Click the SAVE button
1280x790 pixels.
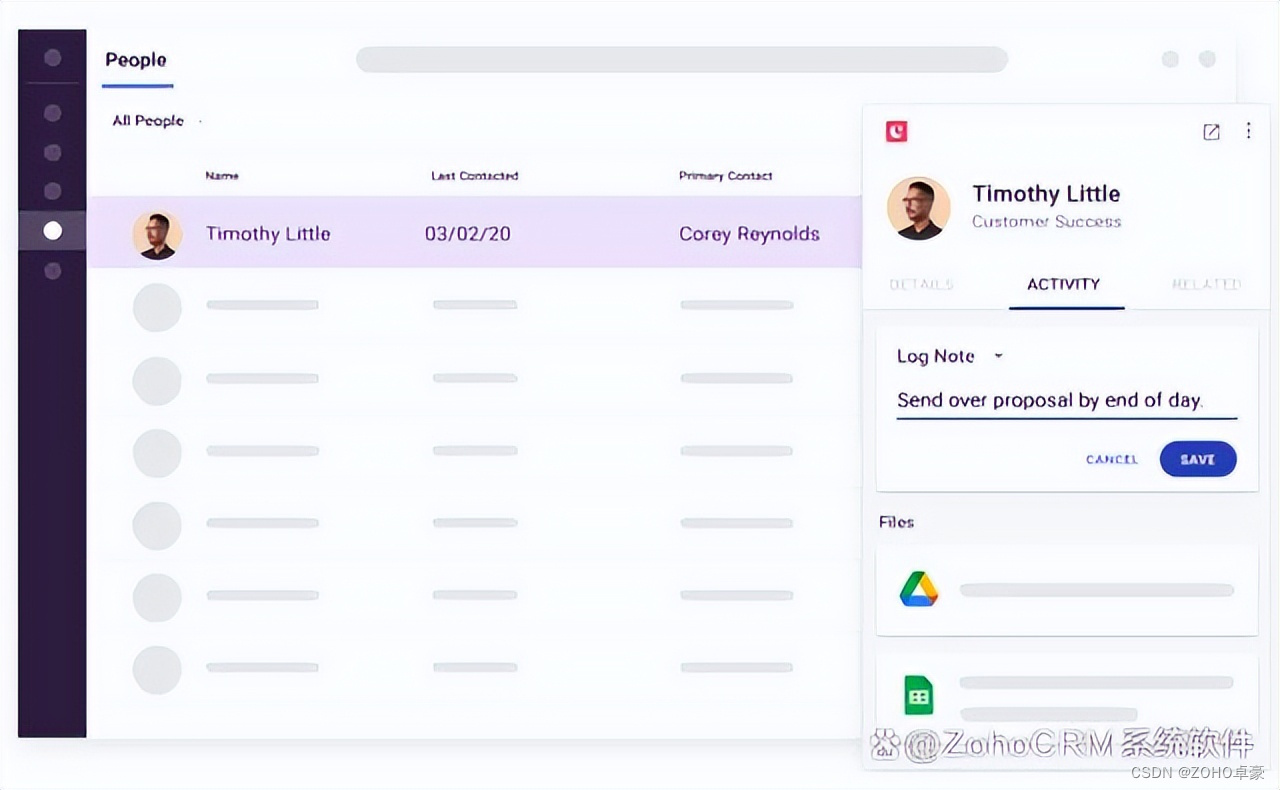coord(1198,459)
